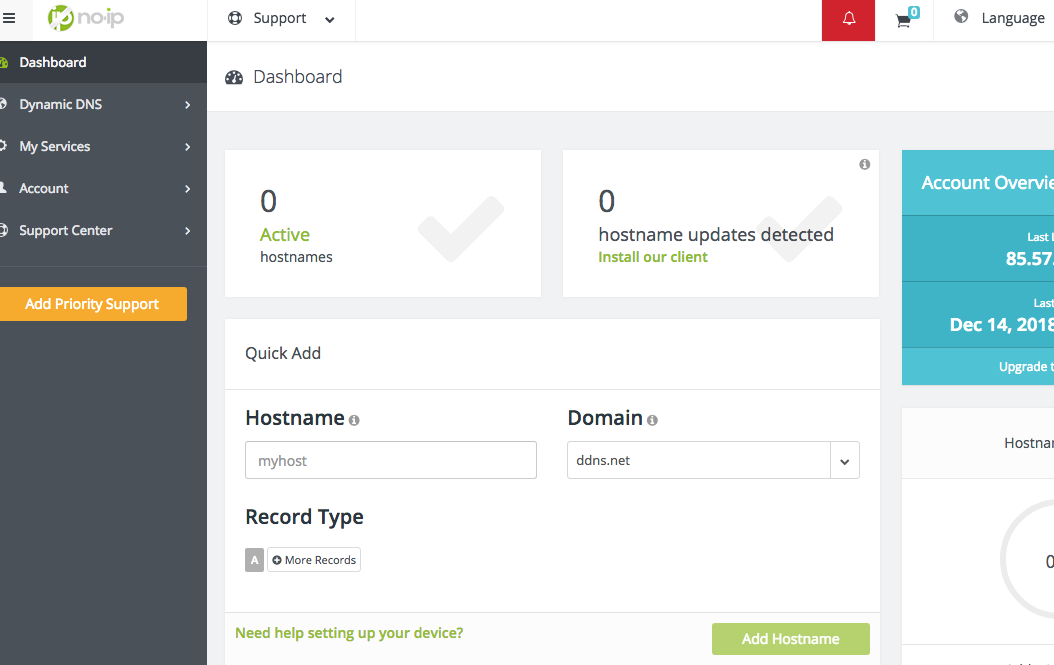
Task: Open the Install our client link
Action: pos(652,257)
